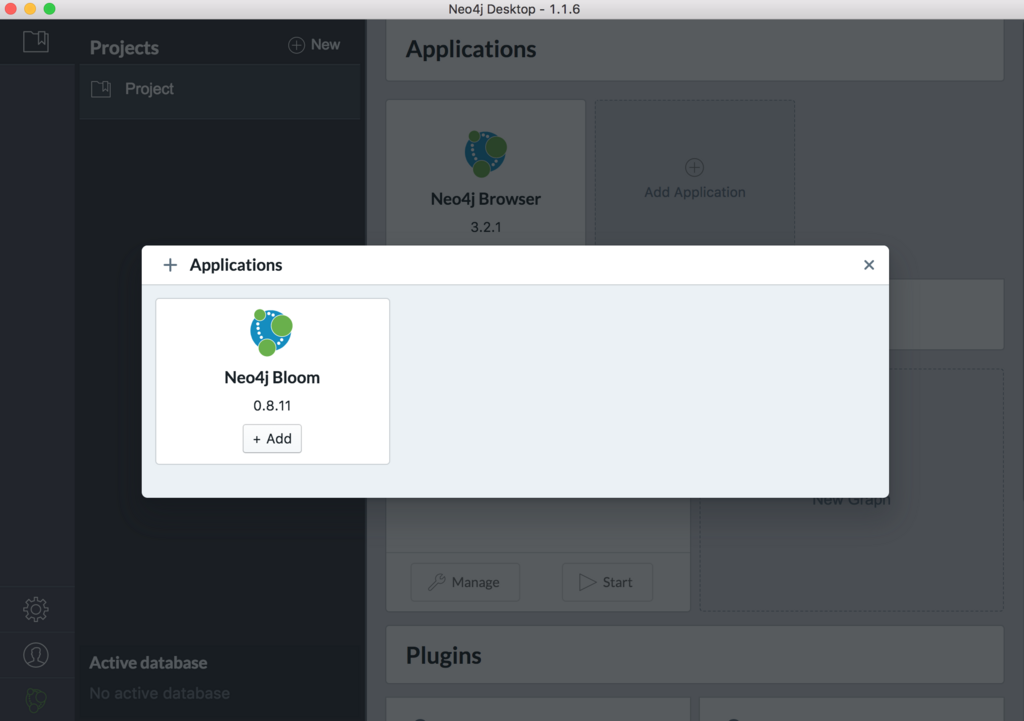
Task: Select the Neo4j Bloom title text
Action: tap(272, 377)
